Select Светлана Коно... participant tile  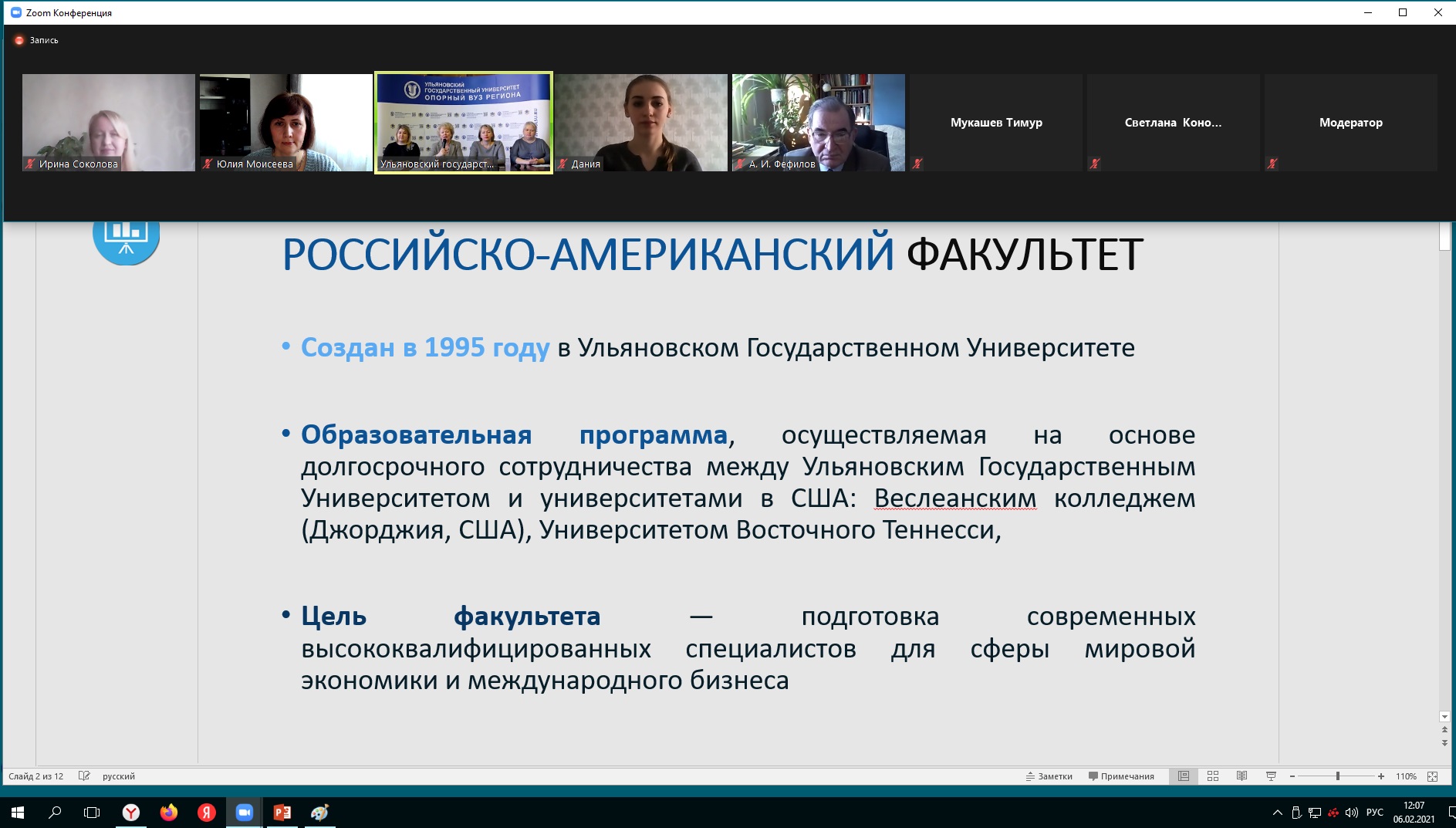point(1174,123)
